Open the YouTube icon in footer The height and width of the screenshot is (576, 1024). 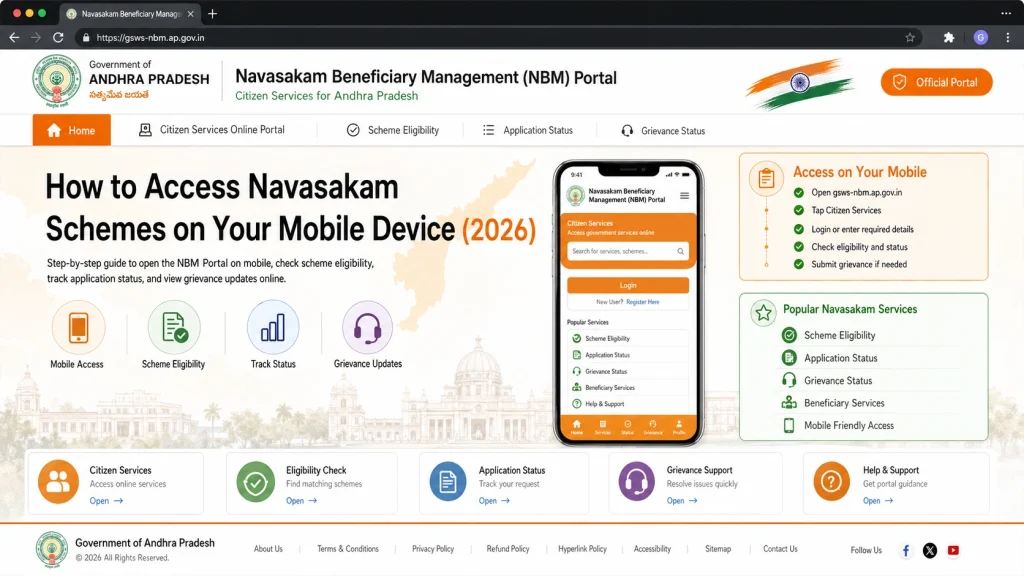(x=953, y=551)
